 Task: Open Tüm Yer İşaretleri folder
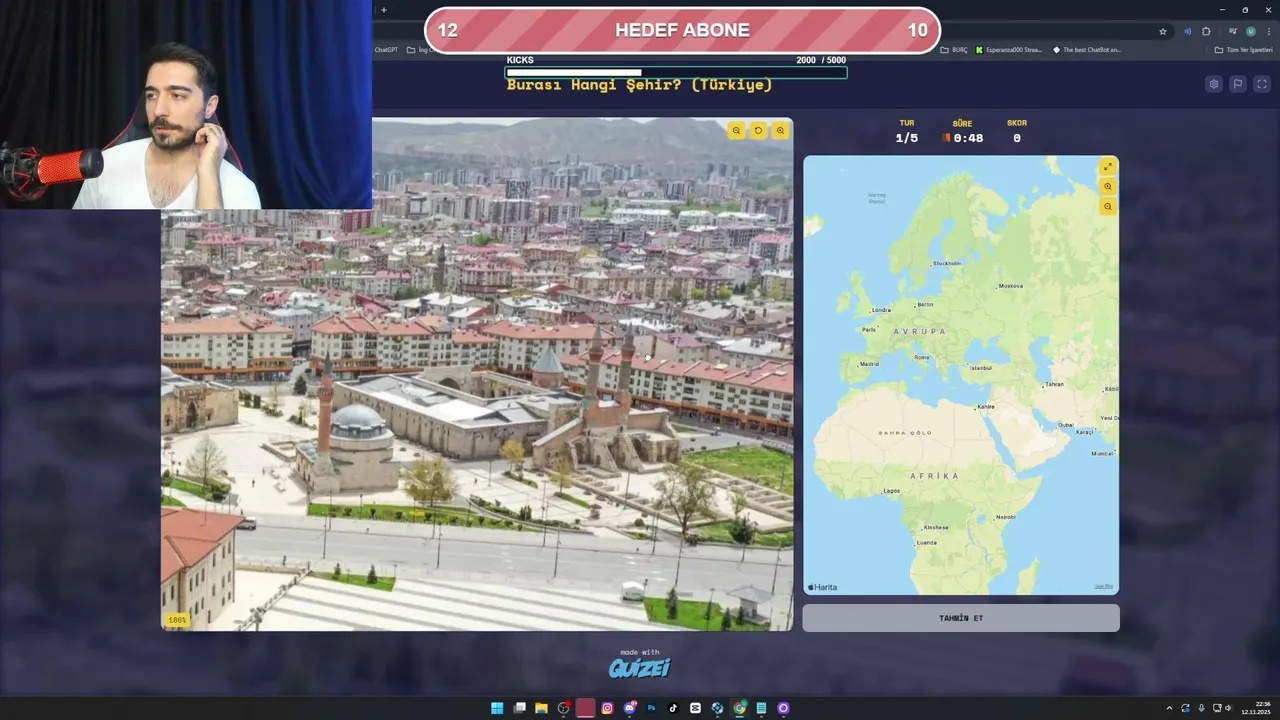pos(1244,49)
